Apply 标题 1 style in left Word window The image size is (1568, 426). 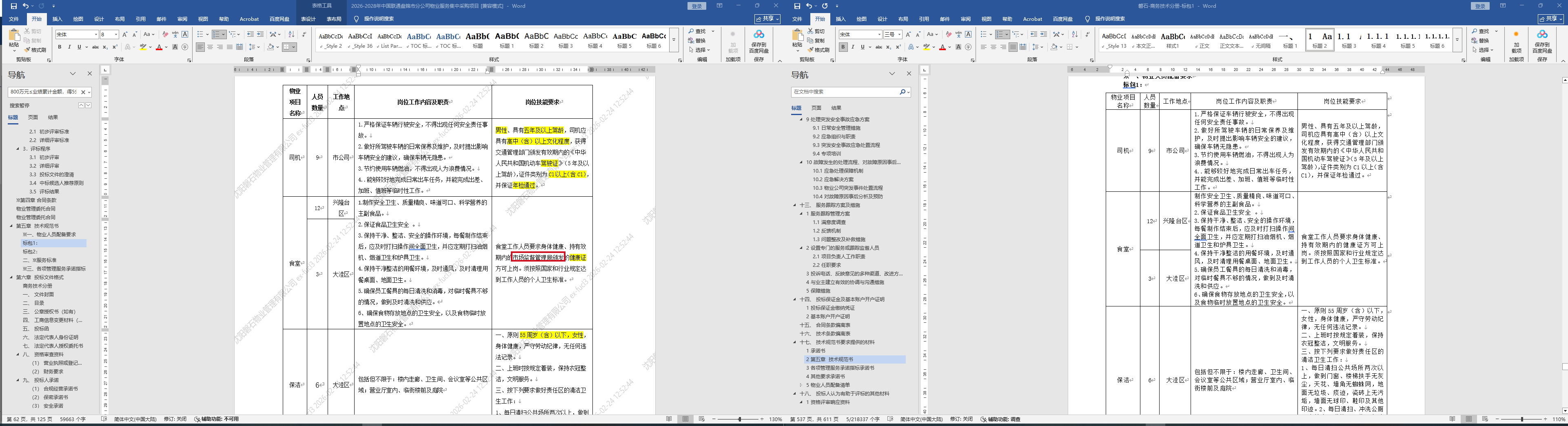506,40
